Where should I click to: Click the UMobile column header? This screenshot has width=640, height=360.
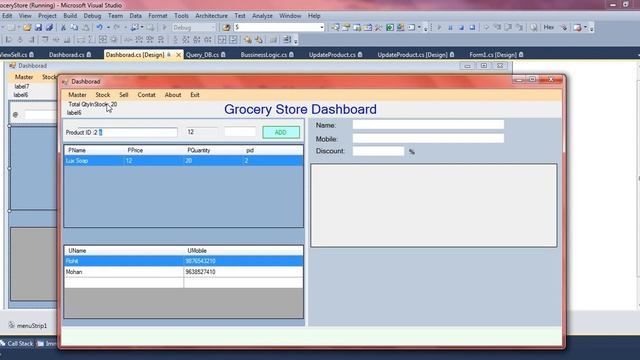click(243, 251)
